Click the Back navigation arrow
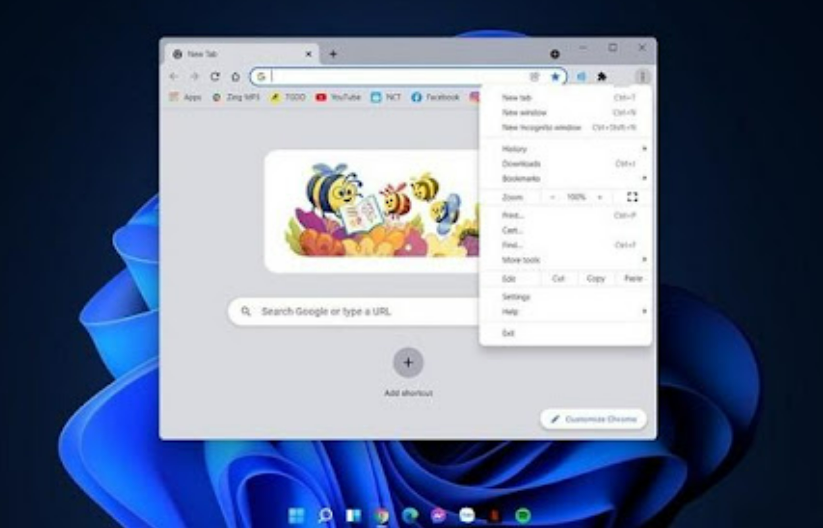The height and width of the screenshot is (528, 823). pyautogui.click(x=173, y=77)
